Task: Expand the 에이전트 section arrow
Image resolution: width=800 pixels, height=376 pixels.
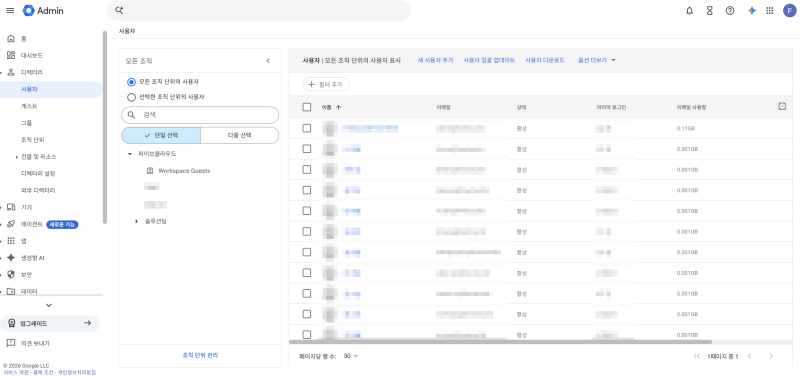Action: [2, 224]
